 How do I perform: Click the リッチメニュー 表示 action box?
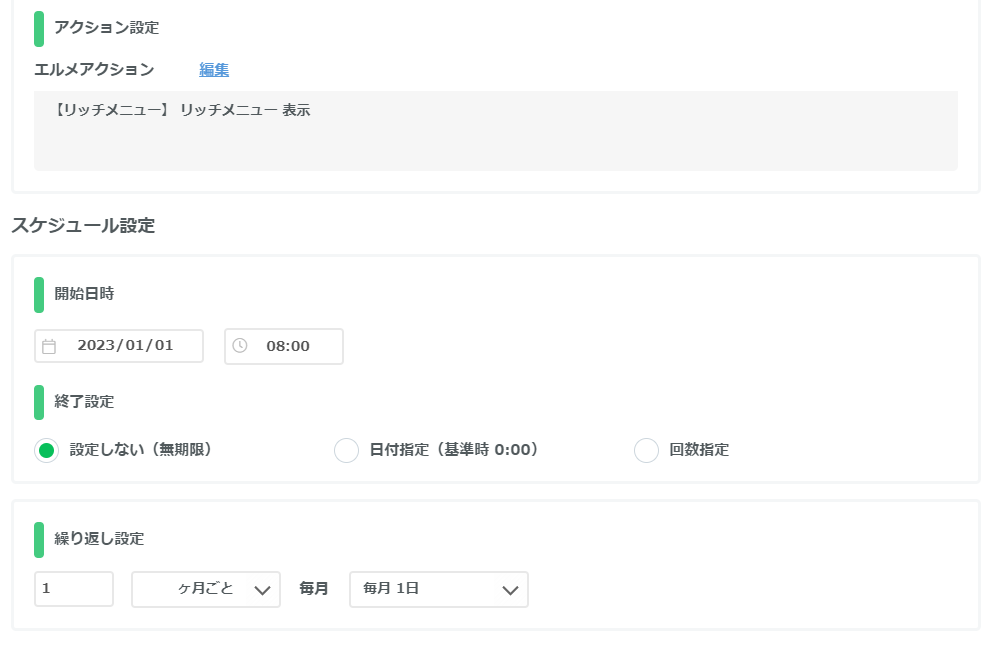click(495, 131)
